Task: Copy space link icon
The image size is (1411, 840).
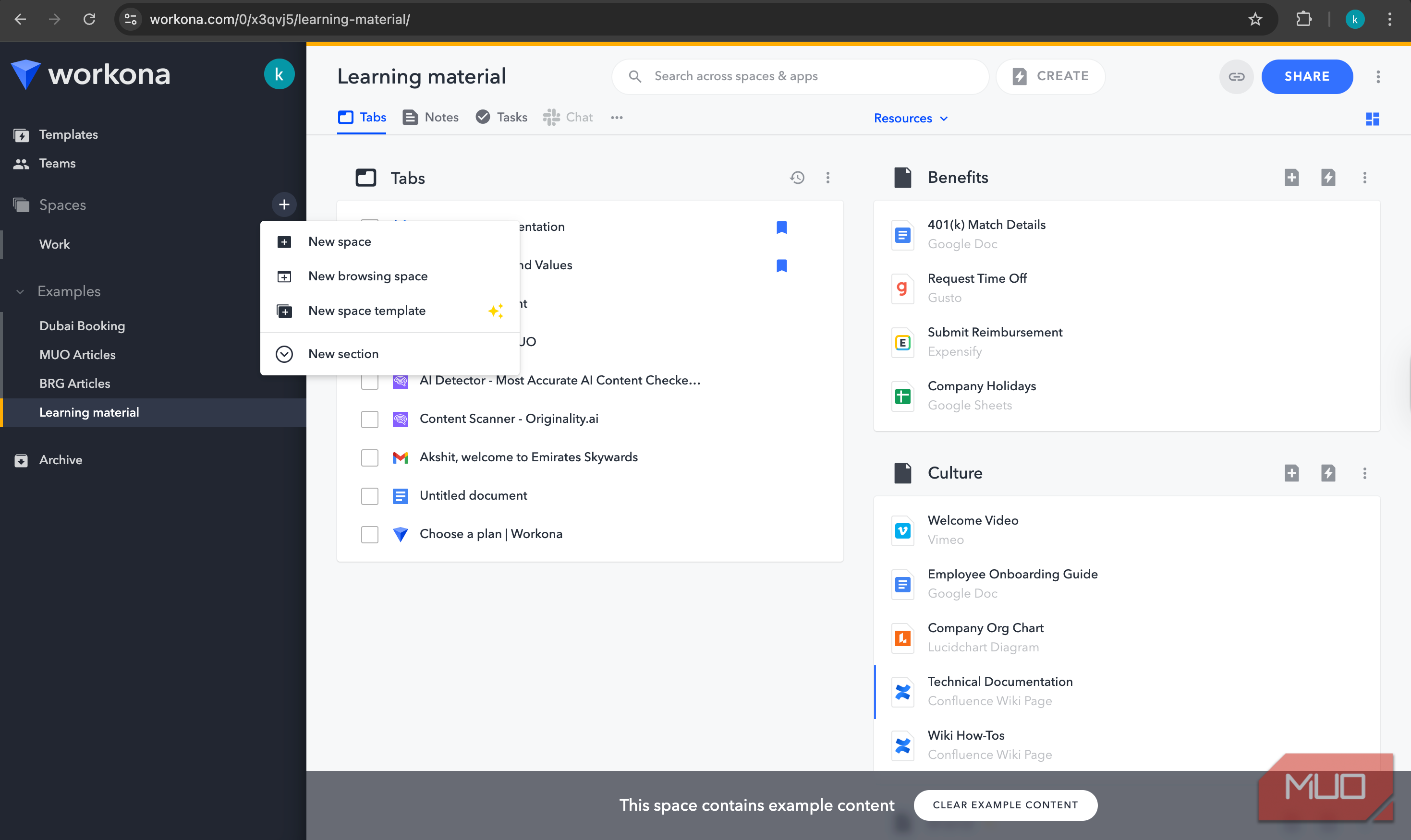Action: coord(1237,76)
